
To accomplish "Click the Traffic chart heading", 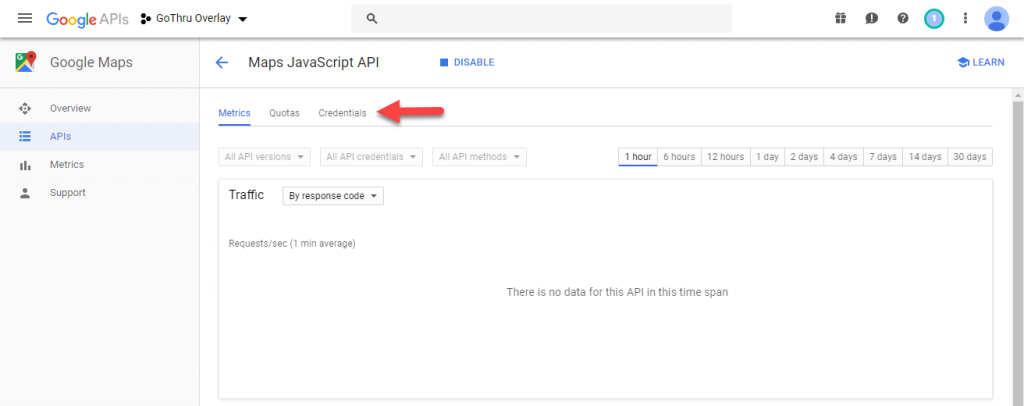I will [x=246, y=195].
